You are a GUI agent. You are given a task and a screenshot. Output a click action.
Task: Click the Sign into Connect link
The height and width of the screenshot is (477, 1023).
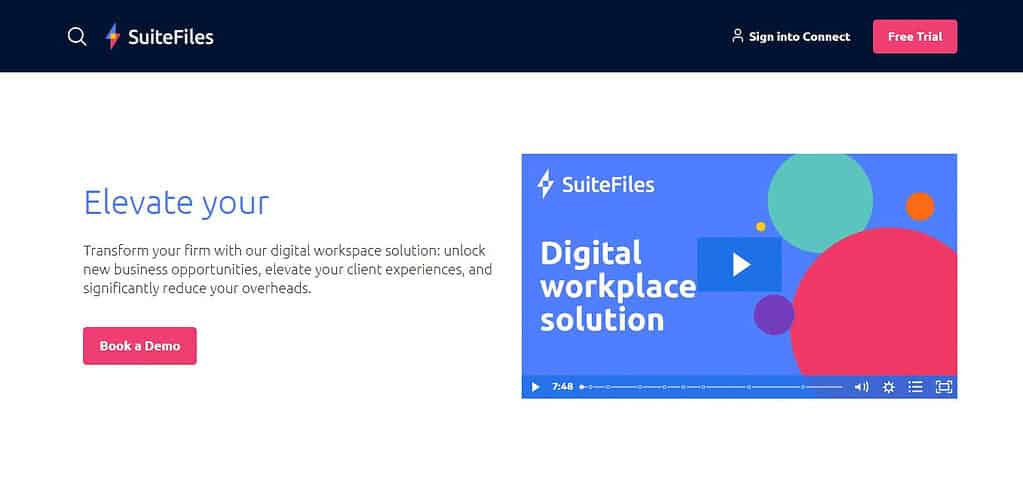pyautogui.click(x=791, y=37)
